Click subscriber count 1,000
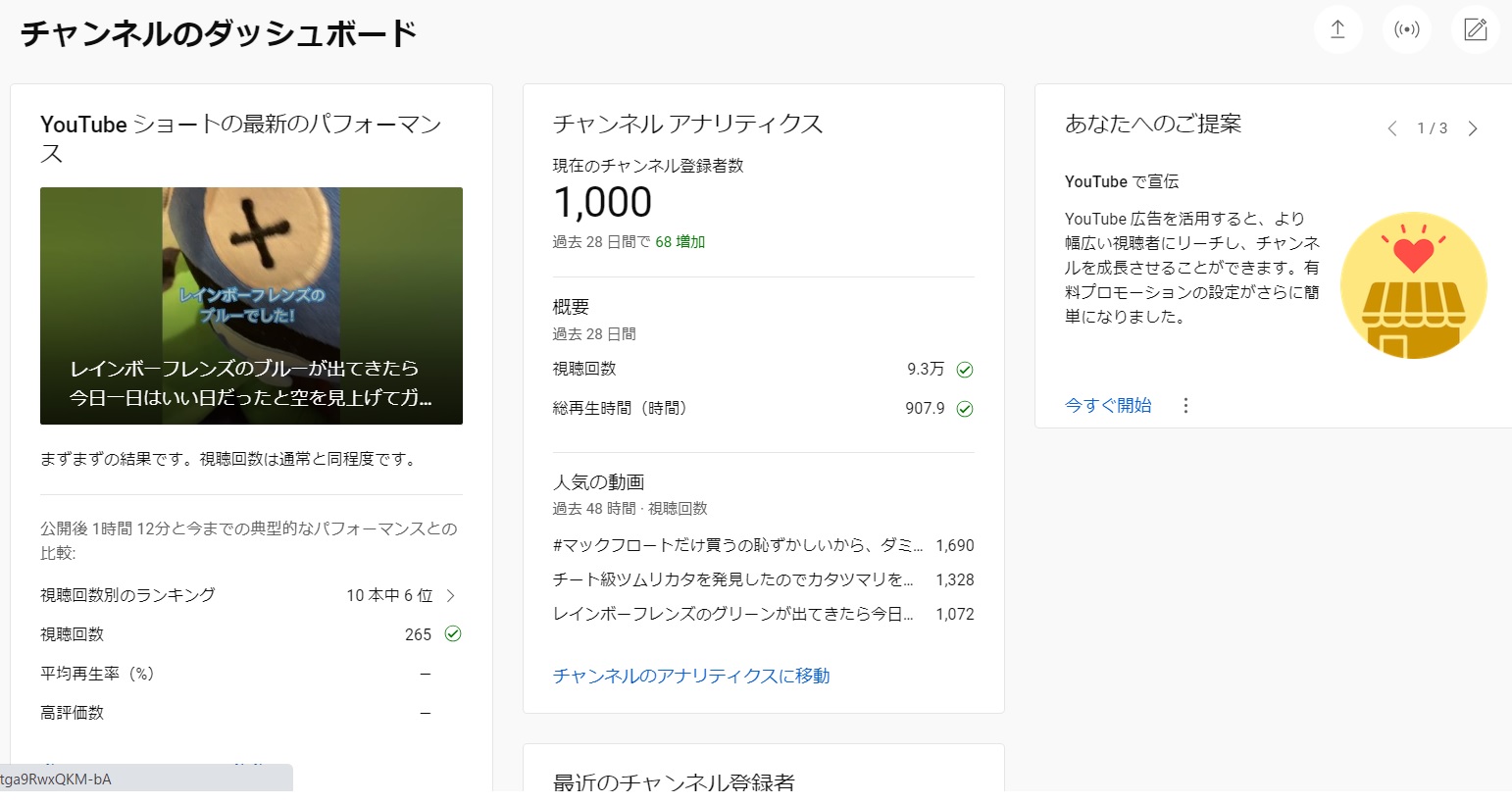Viewport: 1512px width, 804px height. click(602, 202)
